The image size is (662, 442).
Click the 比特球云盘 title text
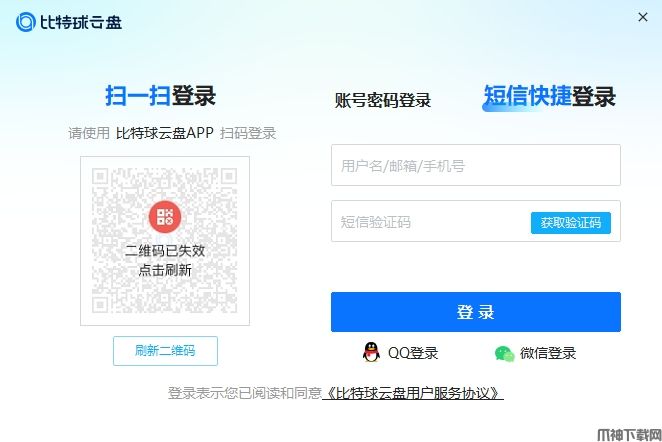tap(81, 22)
